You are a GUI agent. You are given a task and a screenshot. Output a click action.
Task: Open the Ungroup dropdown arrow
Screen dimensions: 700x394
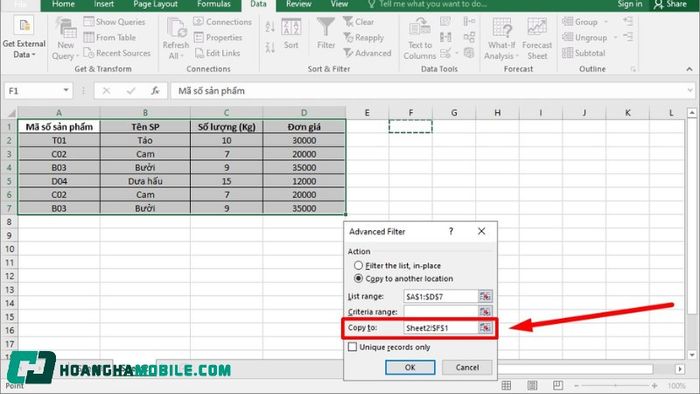tap(615, 37)
